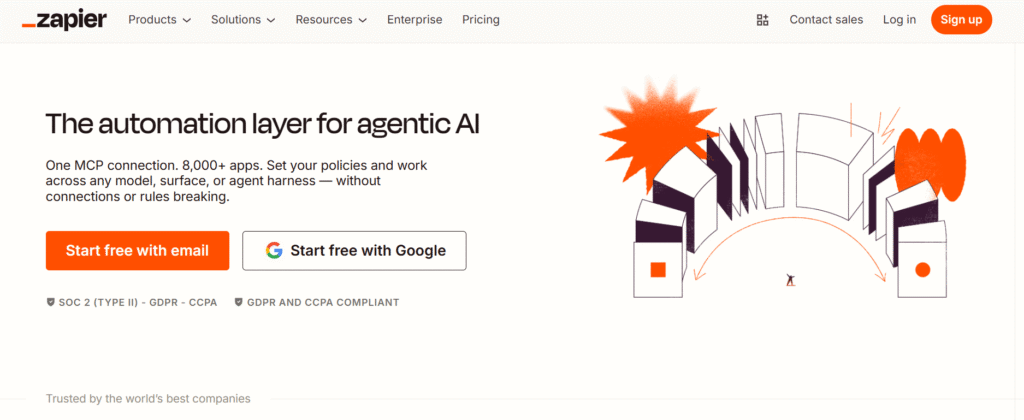Click the orange circle on the right box

point(922,269)
